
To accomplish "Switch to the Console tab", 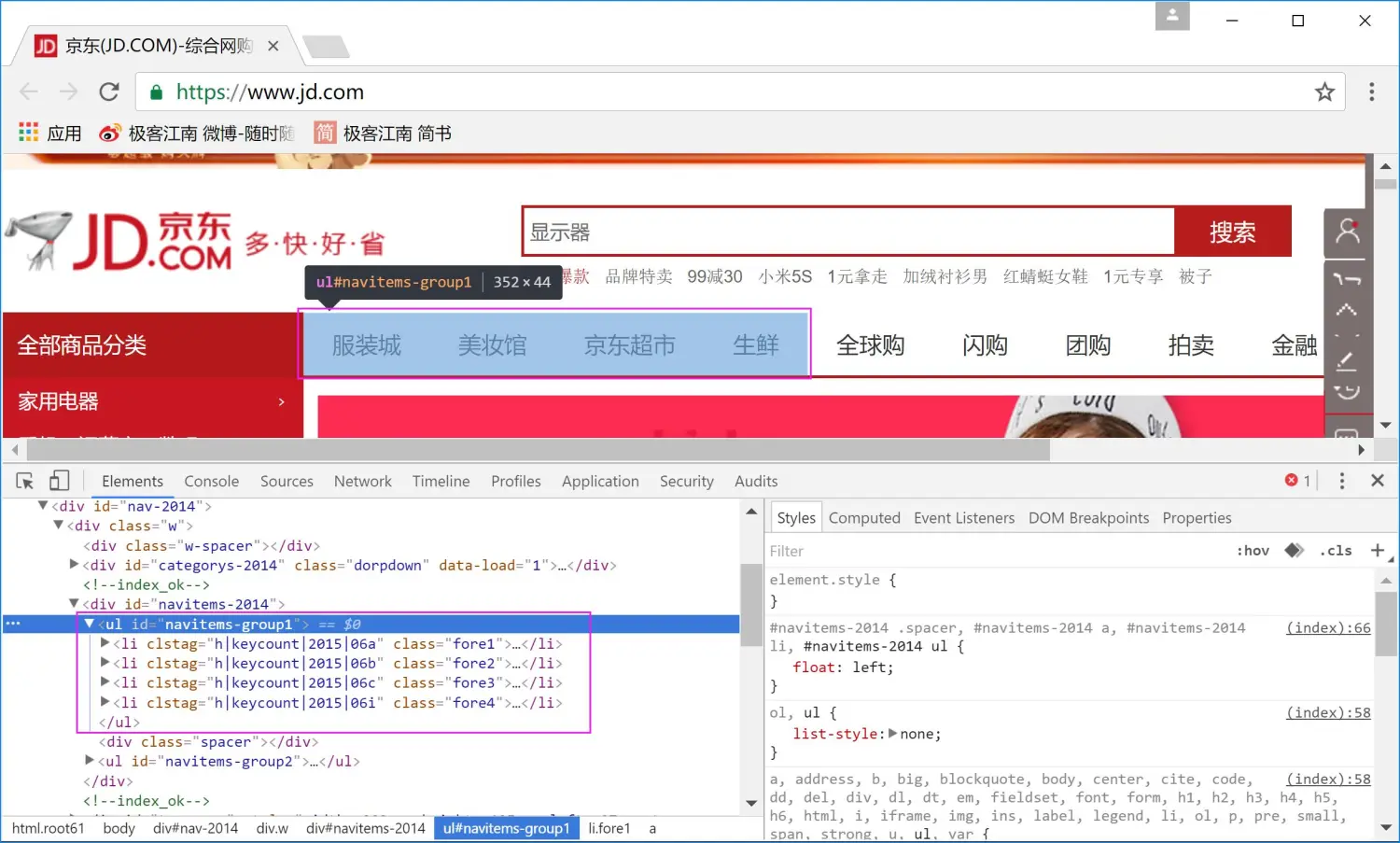I will pos(212,481).
